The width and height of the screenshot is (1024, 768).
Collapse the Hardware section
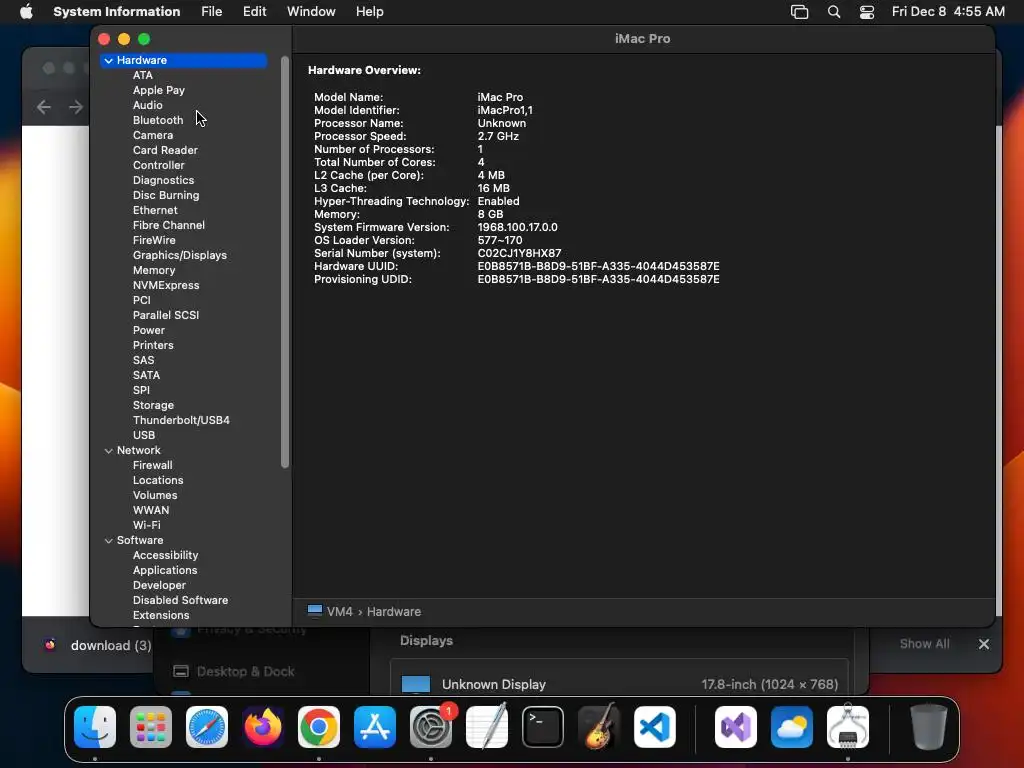pos(108,60)
